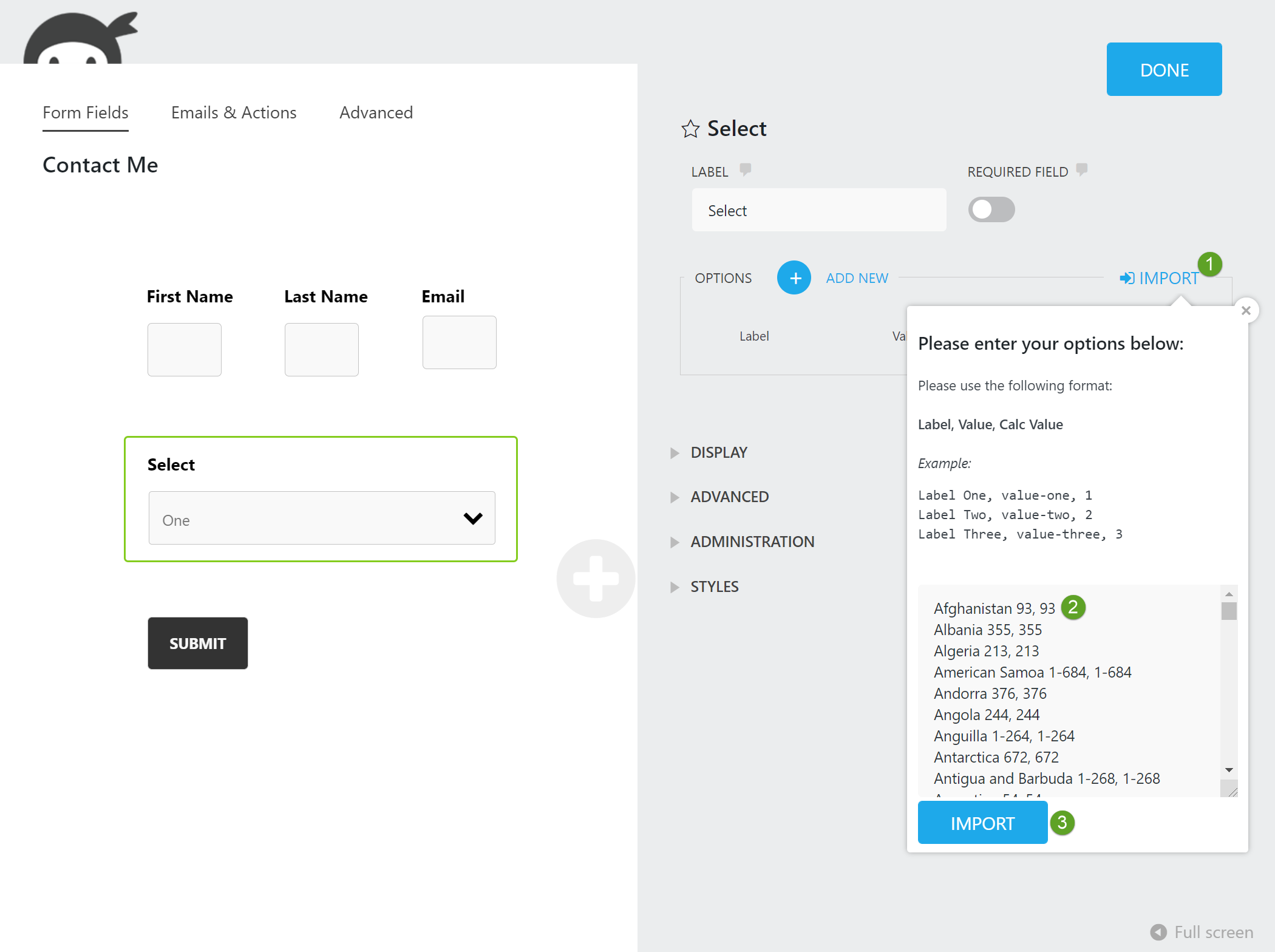
Task: Expand the Styles section
Action: coord(714,586)
